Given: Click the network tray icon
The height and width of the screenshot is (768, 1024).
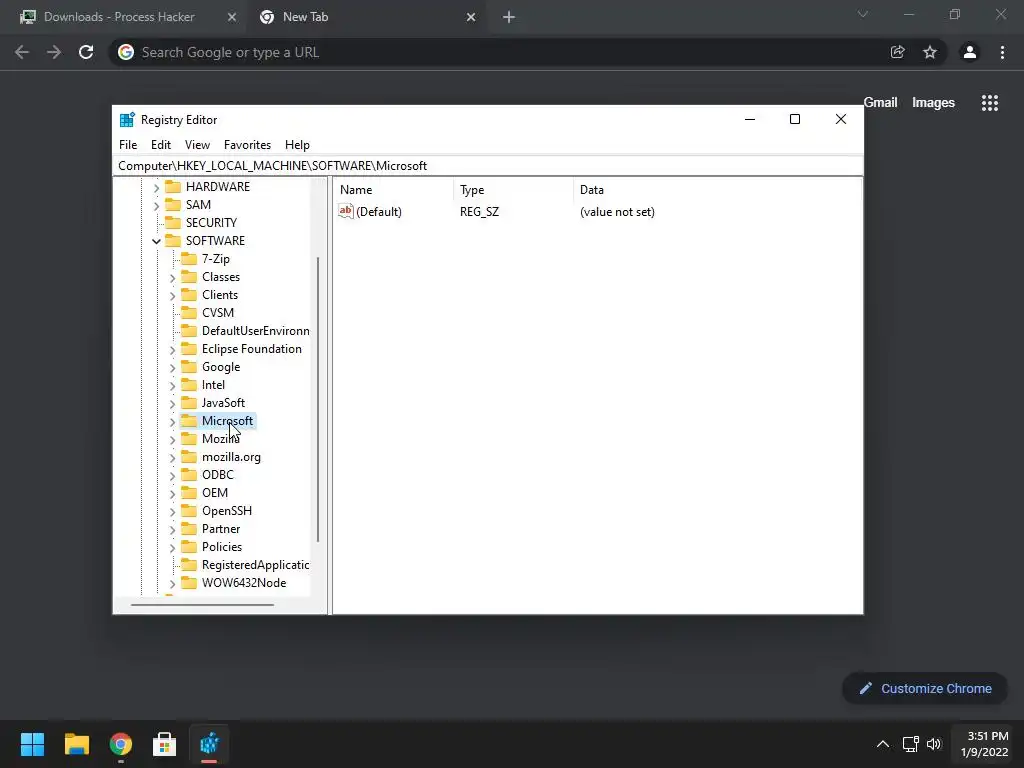Looking at the screenshot, I should [910, 744].
